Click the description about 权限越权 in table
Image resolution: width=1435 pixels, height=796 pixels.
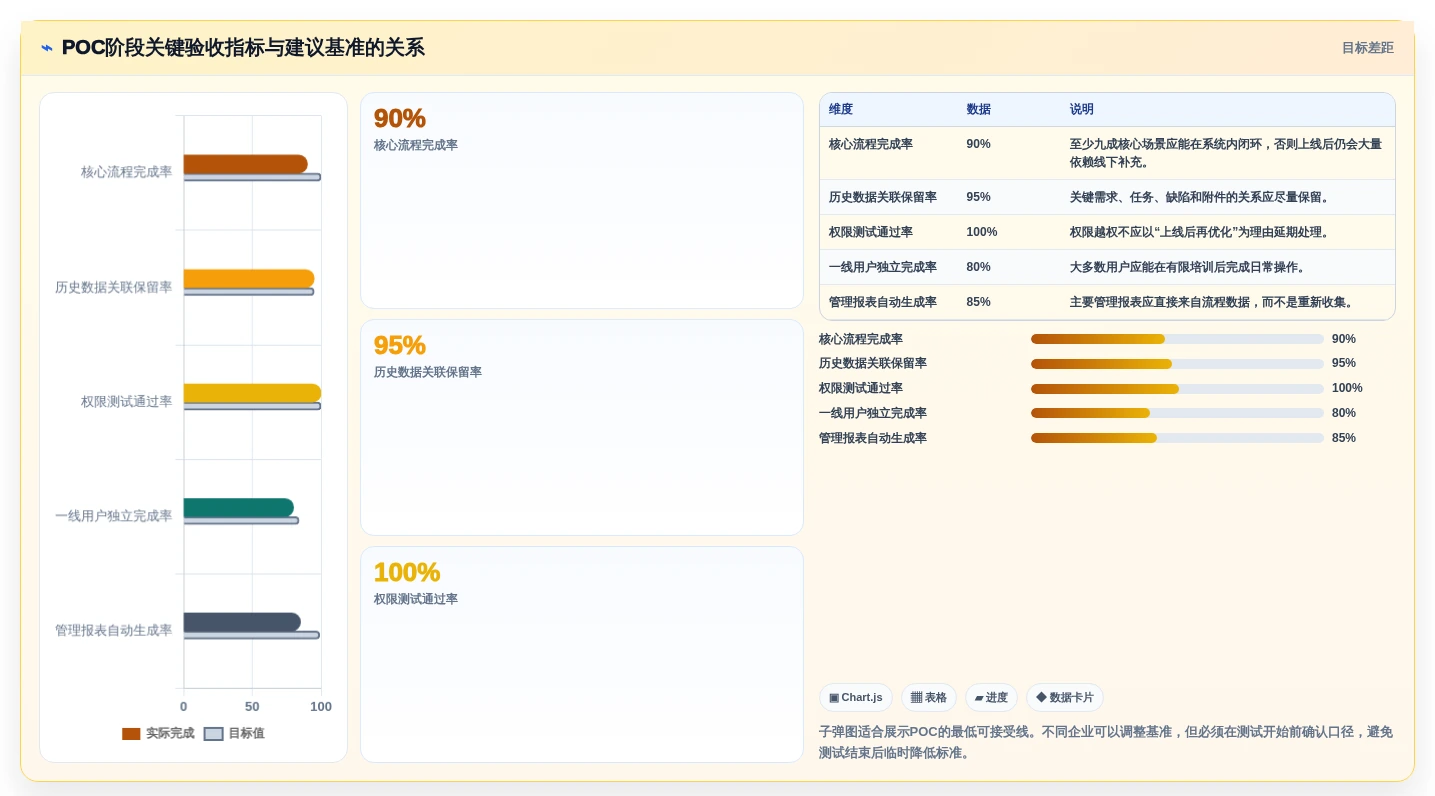[1201, 232]
